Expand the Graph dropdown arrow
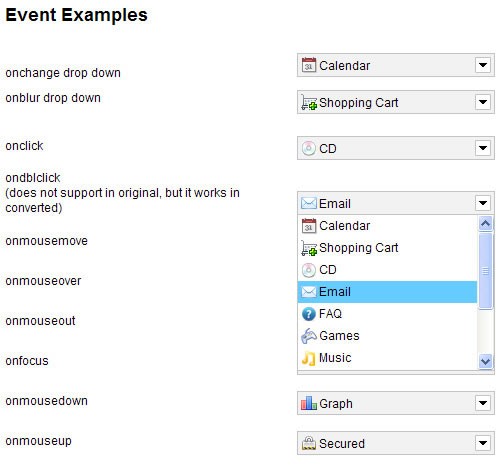500x465 pixels. [x=483, y=403]
